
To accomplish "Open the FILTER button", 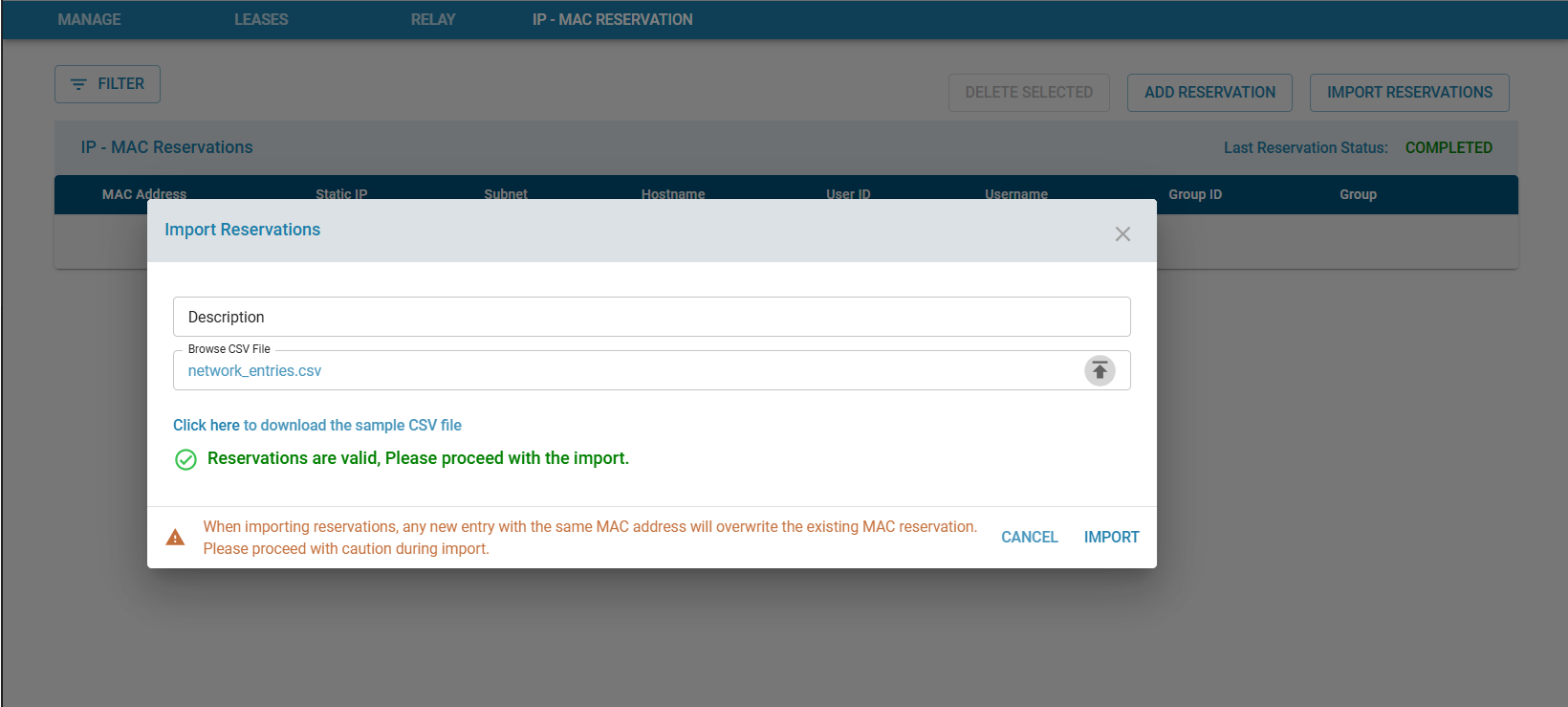I will coord(107,84).
